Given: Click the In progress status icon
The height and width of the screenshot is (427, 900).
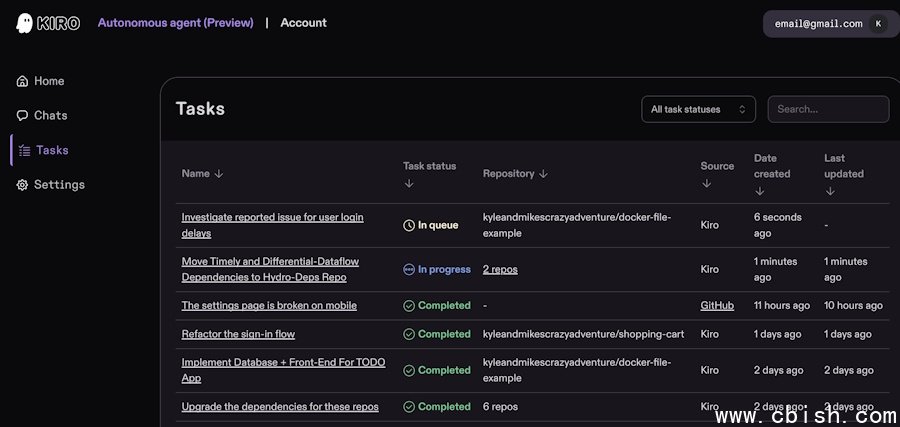Looking at the screenshot, I should (x=409, y=270).
